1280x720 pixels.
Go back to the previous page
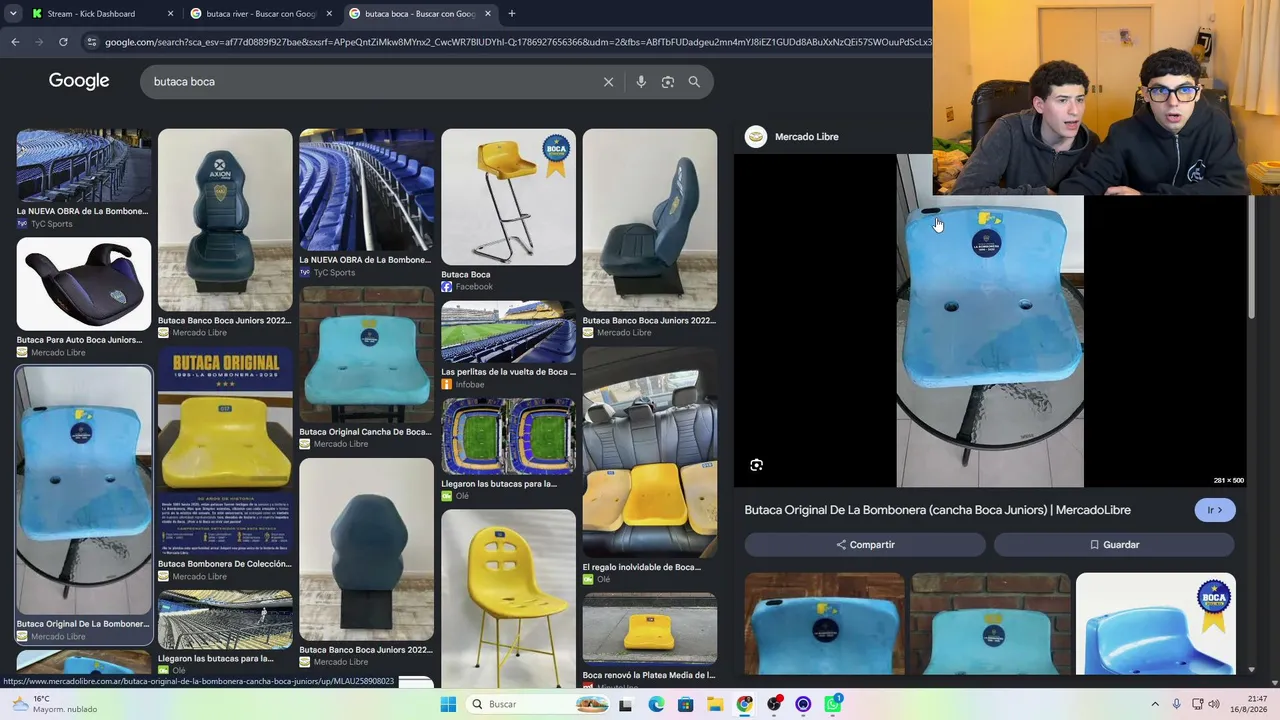(15, 42)
